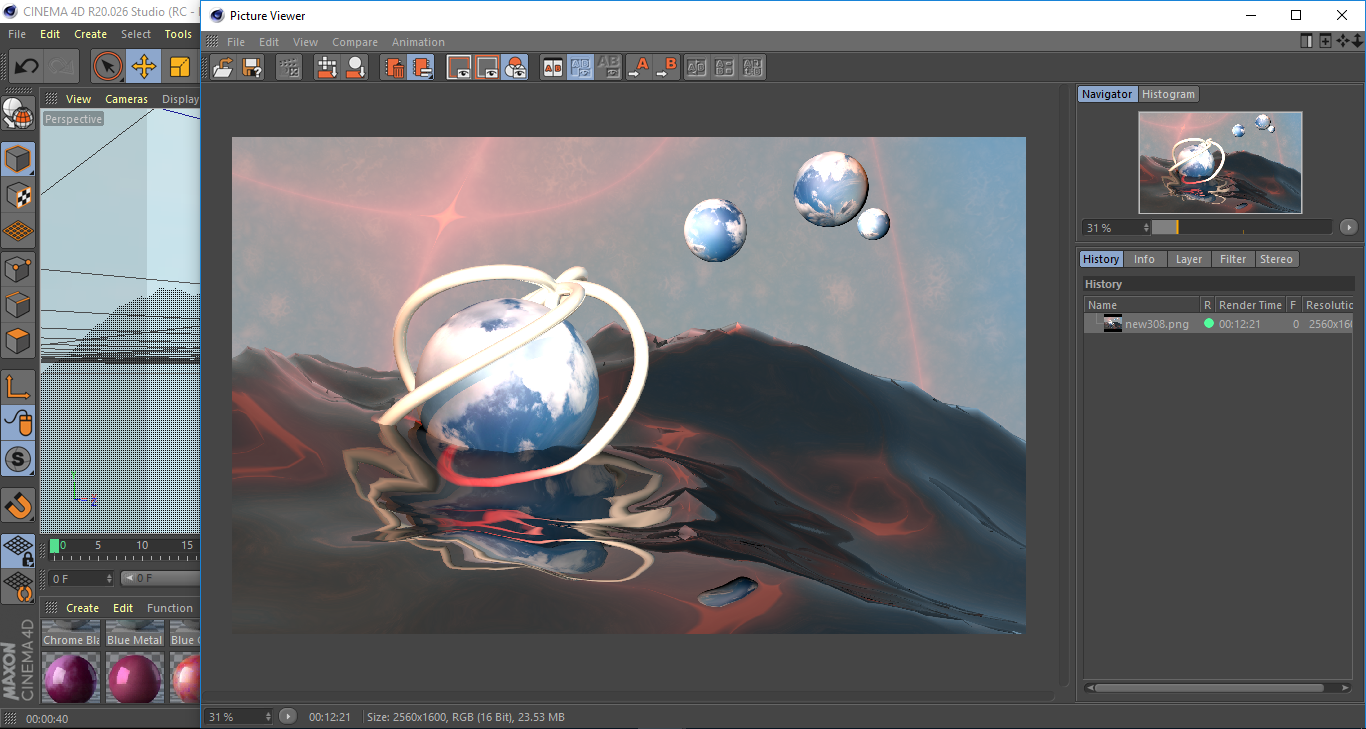Toggle the highlighted AB split icon
Viewport: 1366px width, 729px height.
pos(581,67)
